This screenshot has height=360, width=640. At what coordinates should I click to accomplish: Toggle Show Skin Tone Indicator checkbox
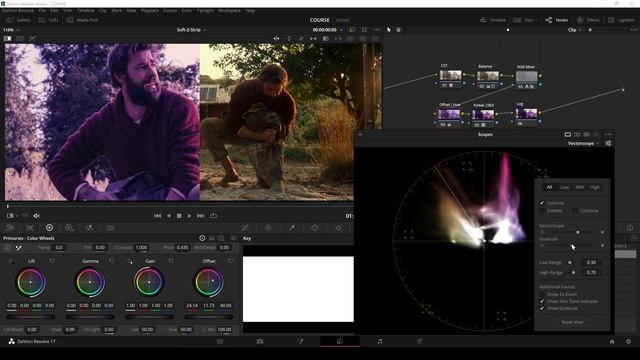coord(542,301)
